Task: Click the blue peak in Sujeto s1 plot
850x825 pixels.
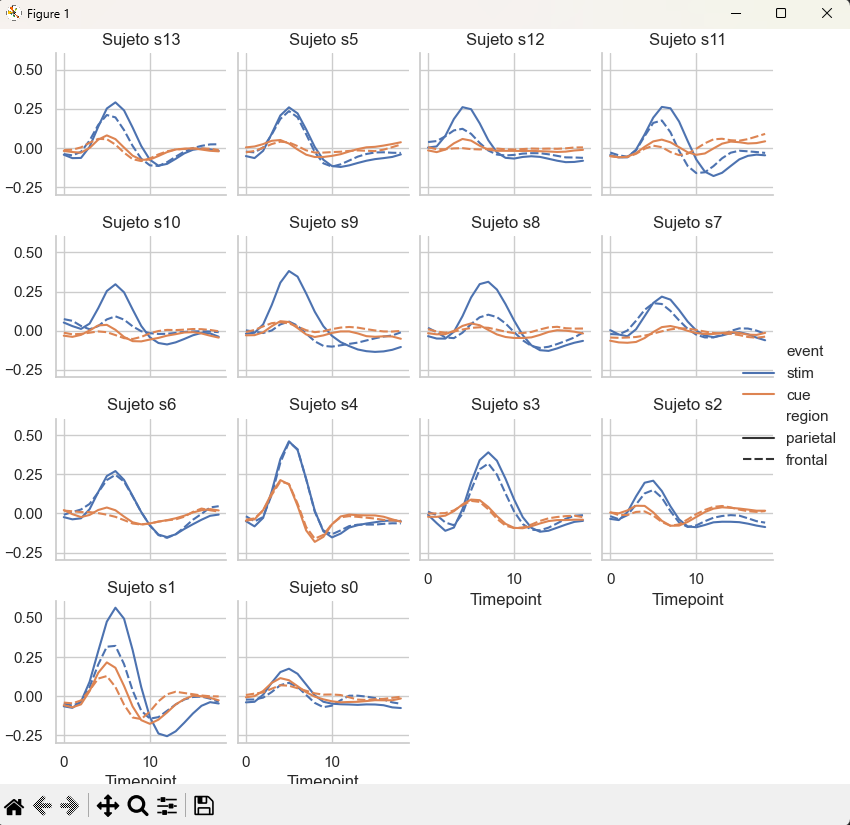Action: pyautogui.click(x=115, y=608)
